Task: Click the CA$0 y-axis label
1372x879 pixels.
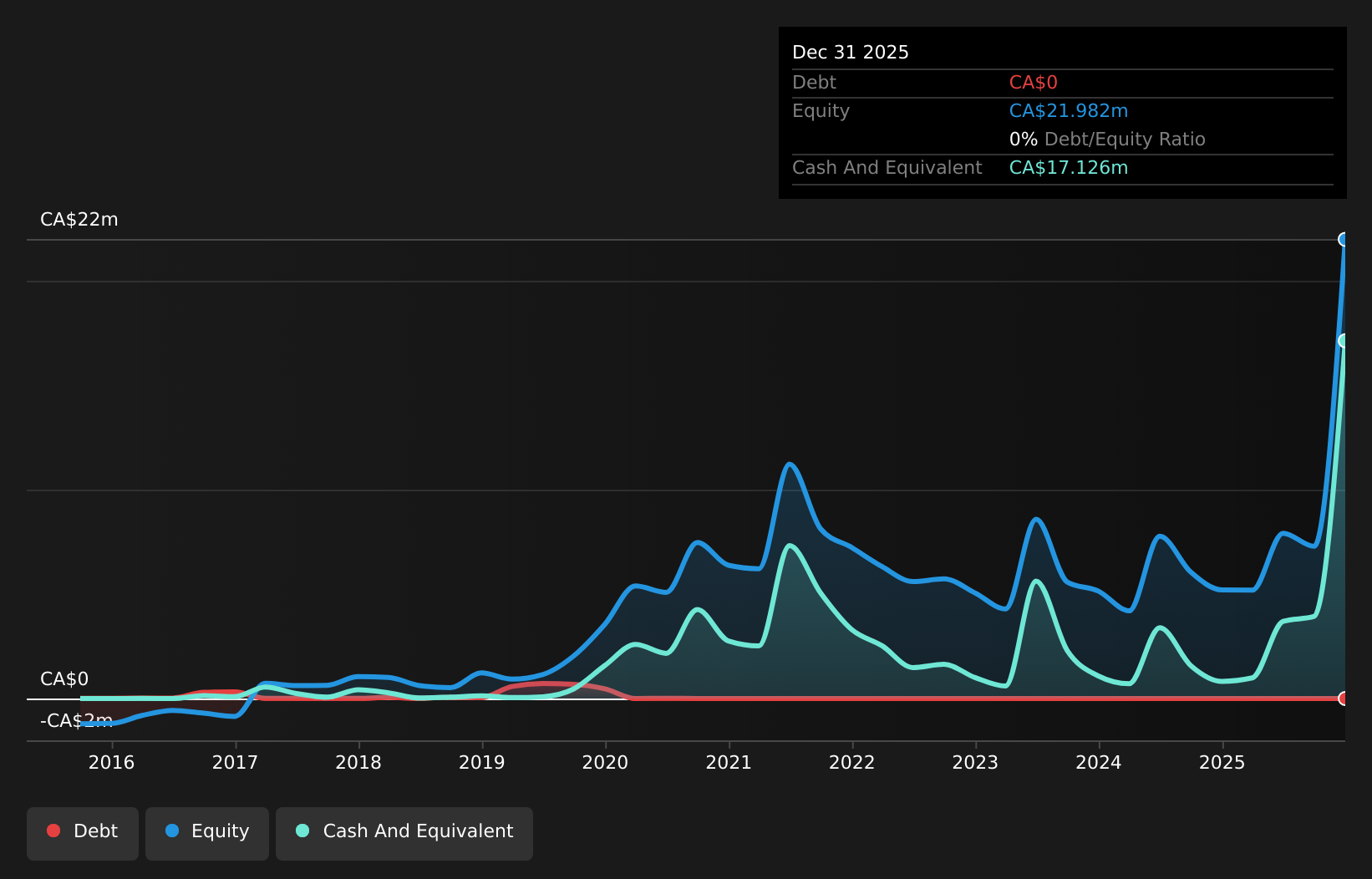Action: point(64,679)
